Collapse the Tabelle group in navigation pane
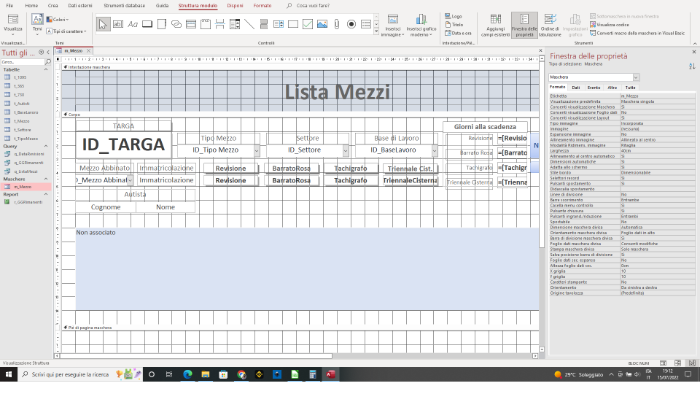The height and width of the screenshot is (394, 700). click(x=46, y=70)
